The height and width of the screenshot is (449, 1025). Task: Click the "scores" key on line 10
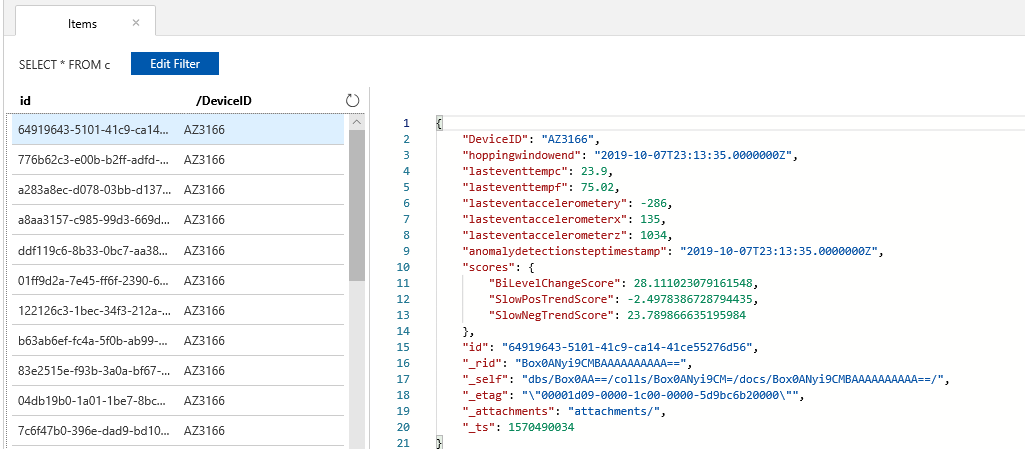[x=488, y=267]
